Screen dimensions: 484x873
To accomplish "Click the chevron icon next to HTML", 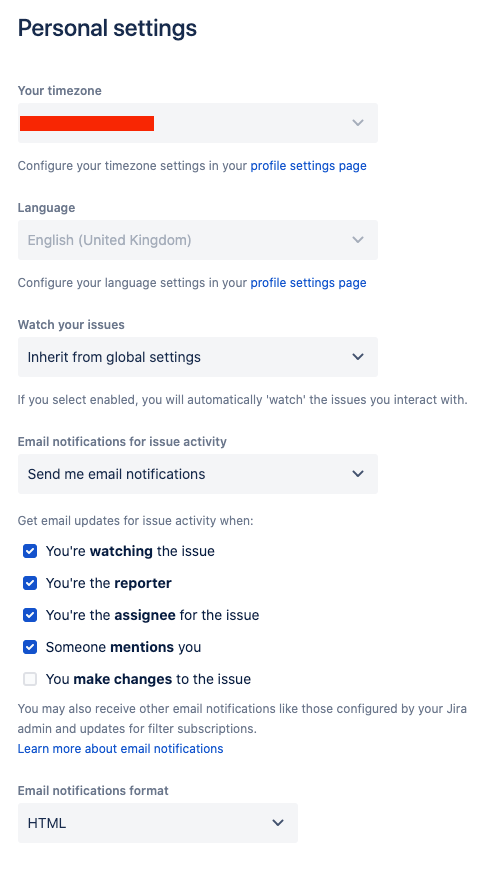I will (x=278, y=823).
